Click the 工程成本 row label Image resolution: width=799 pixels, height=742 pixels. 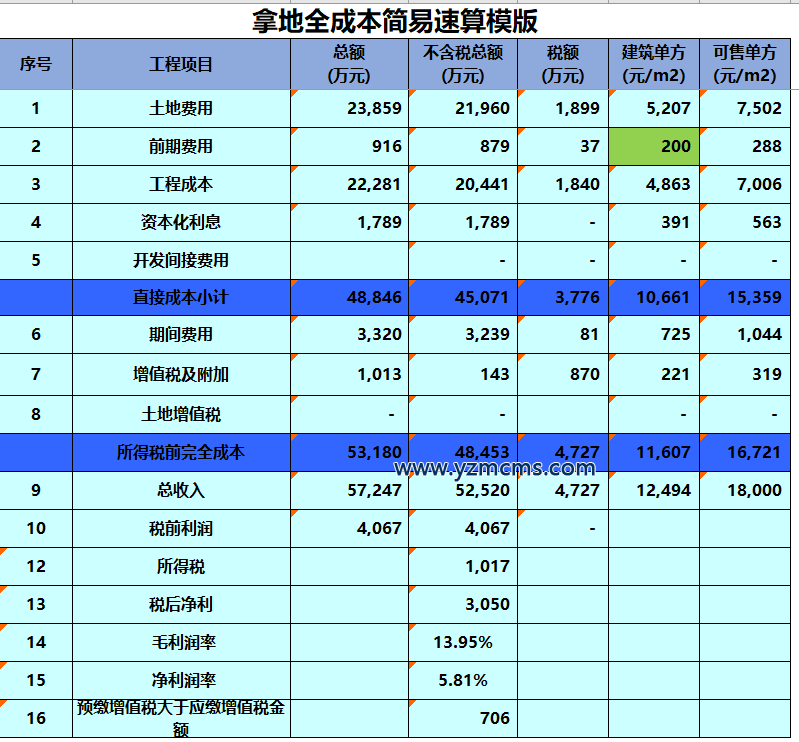click(181, 184)
